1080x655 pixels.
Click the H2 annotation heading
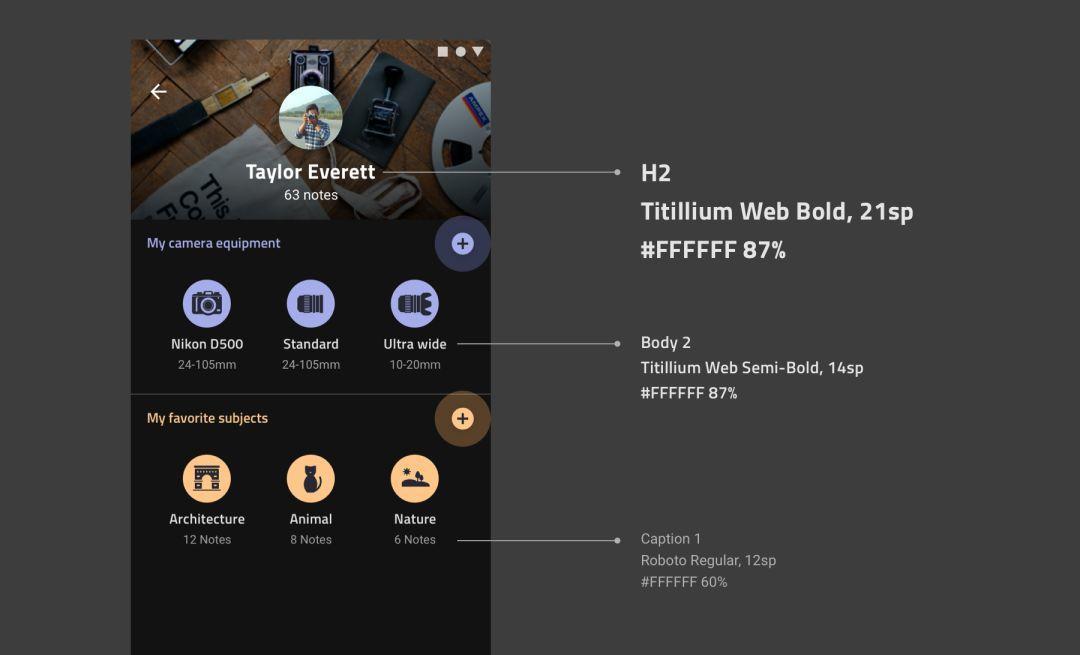pos(656,173)
